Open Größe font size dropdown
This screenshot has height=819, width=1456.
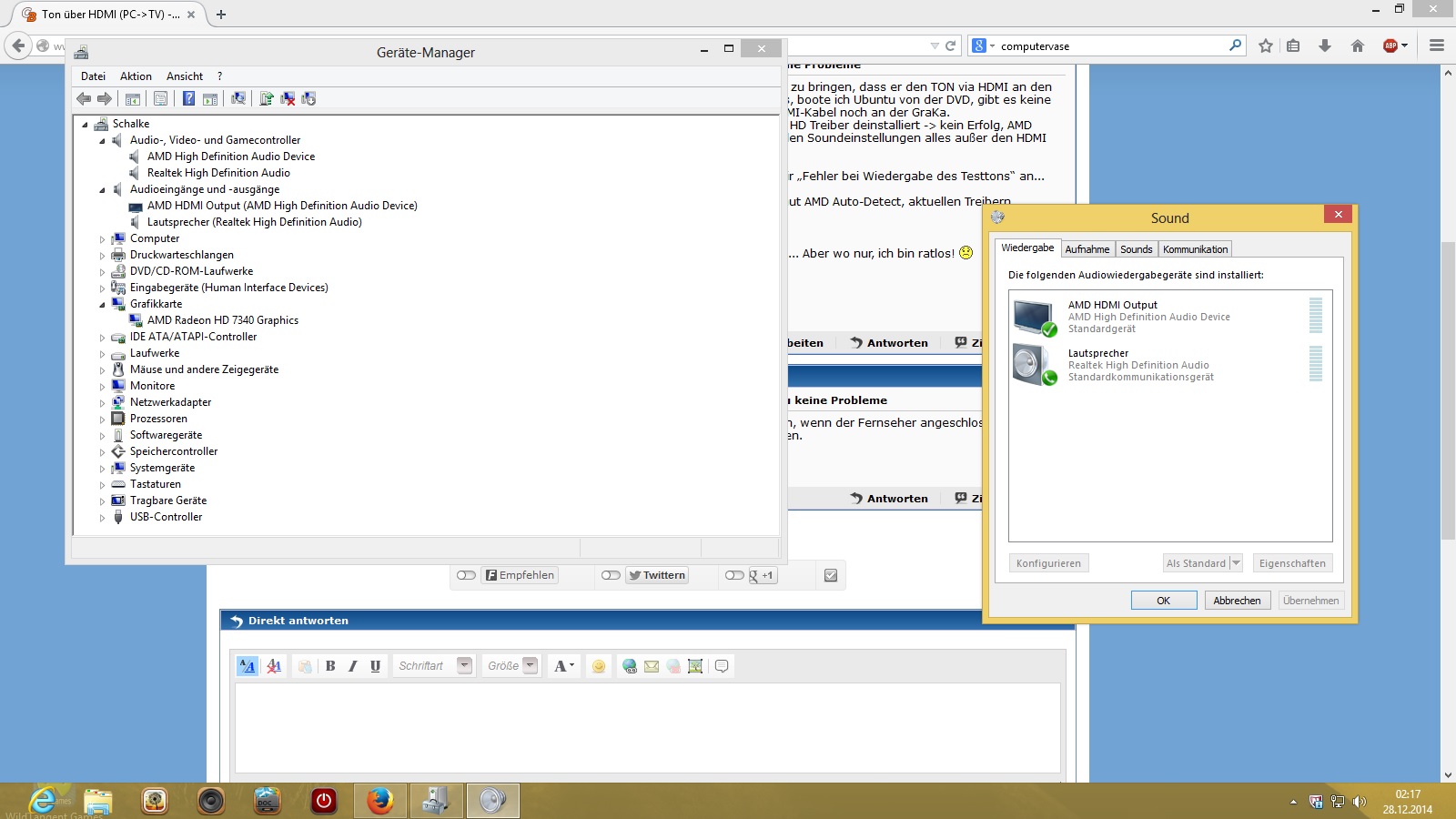[x=531, y=665]
